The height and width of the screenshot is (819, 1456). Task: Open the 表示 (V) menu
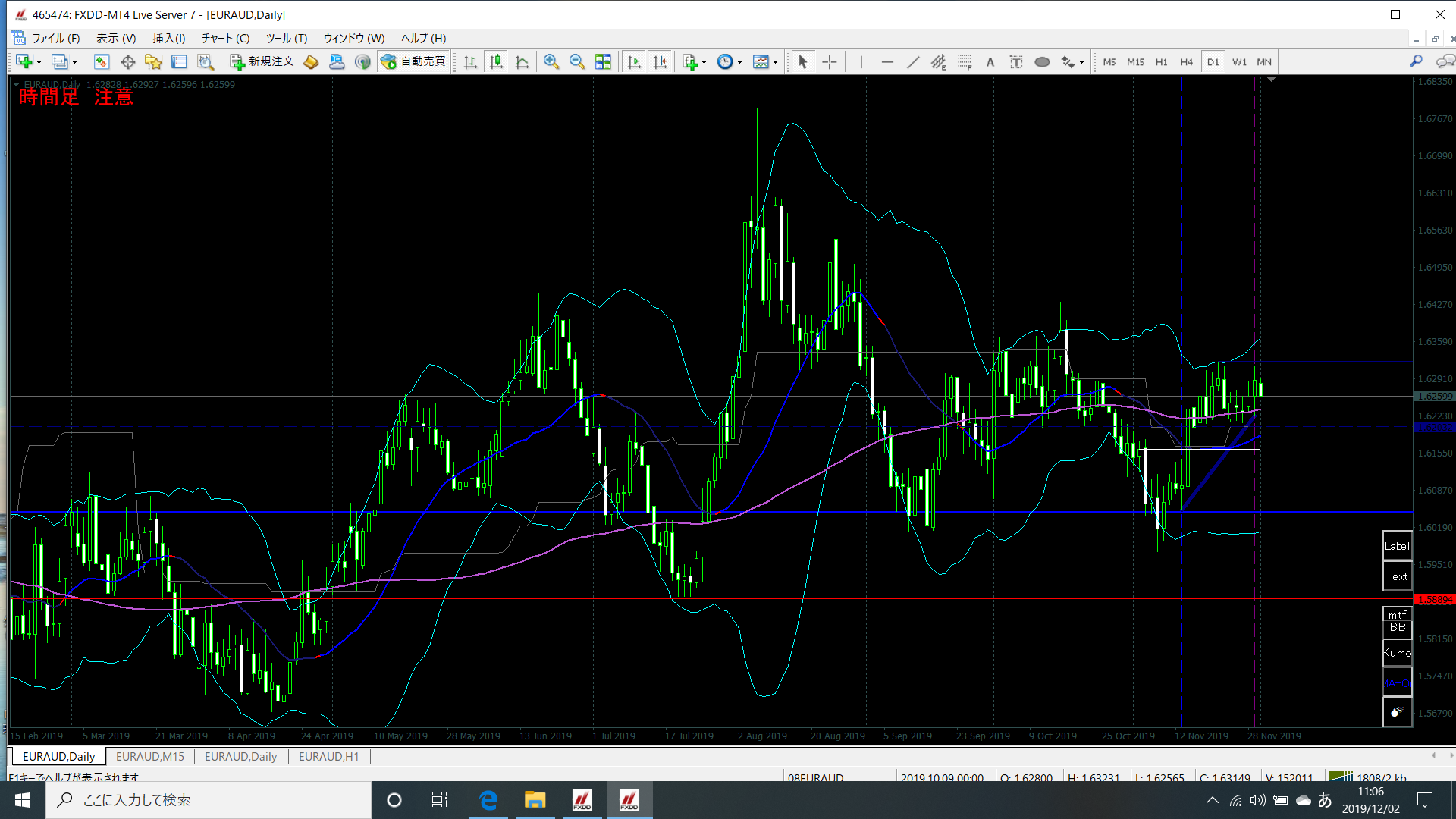(116, 39)
